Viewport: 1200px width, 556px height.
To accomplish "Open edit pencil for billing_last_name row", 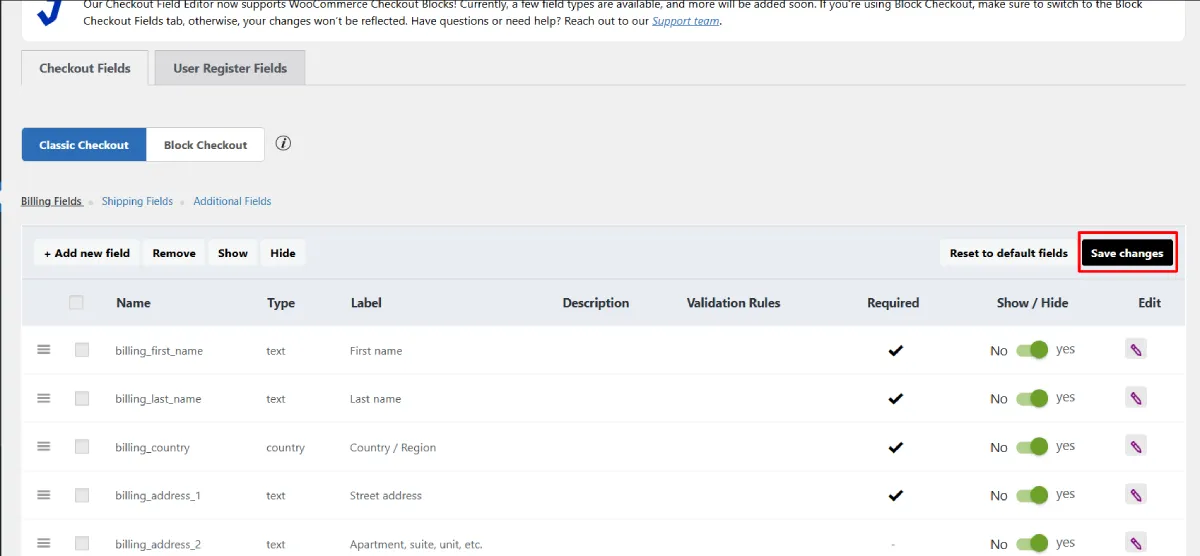I will pos(1135,398).
